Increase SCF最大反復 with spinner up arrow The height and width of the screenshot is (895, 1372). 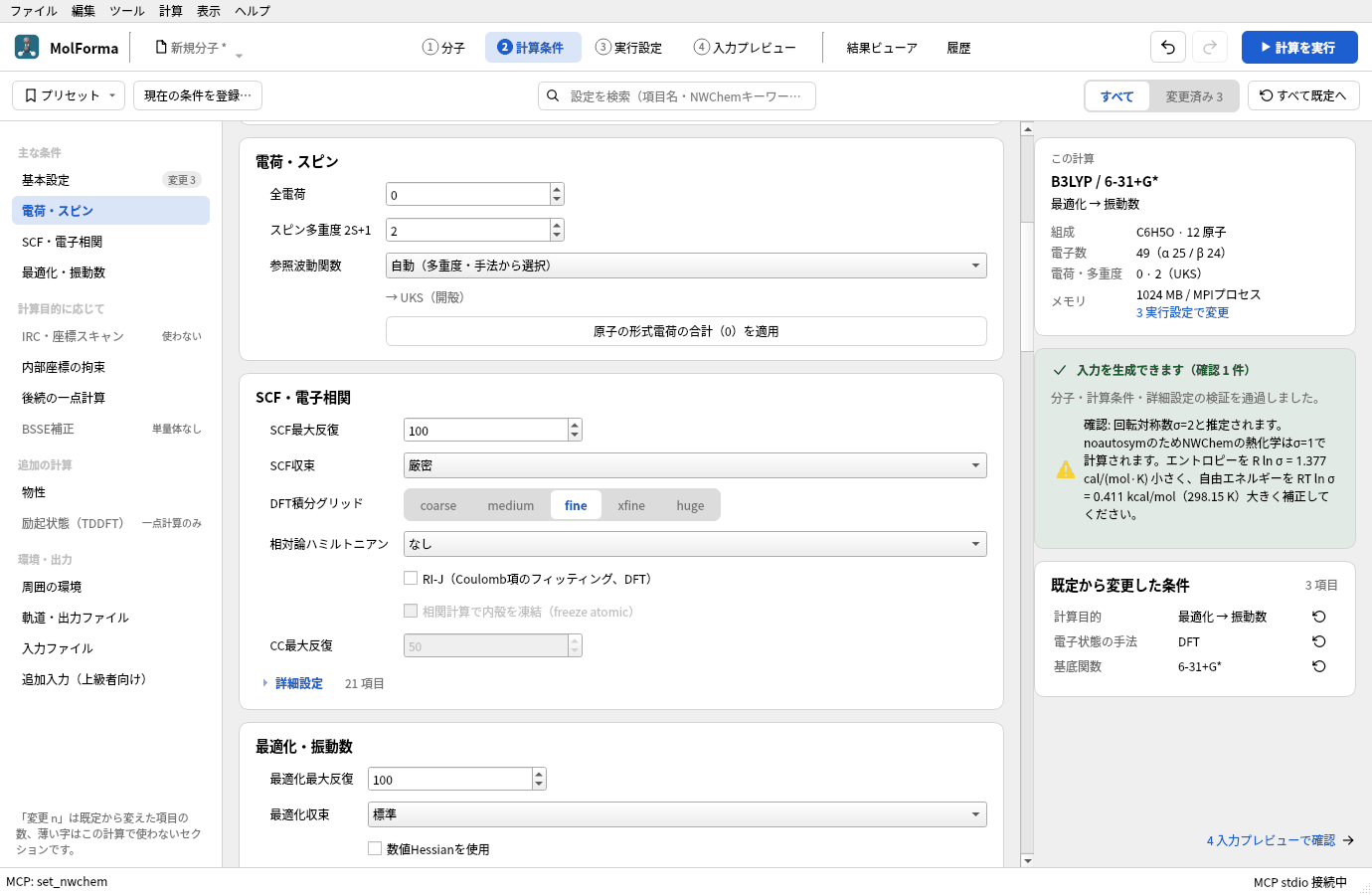[575, 425]
